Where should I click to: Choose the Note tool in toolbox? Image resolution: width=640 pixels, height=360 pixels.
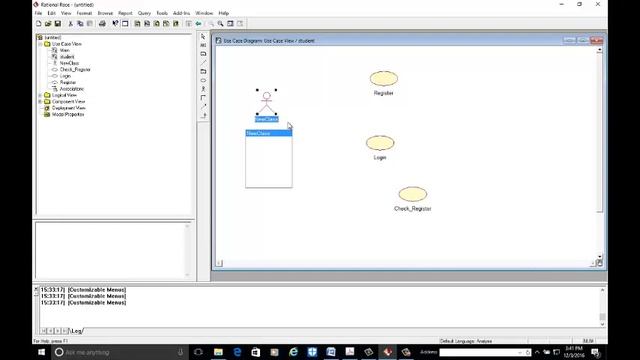[x=203, y=54]
